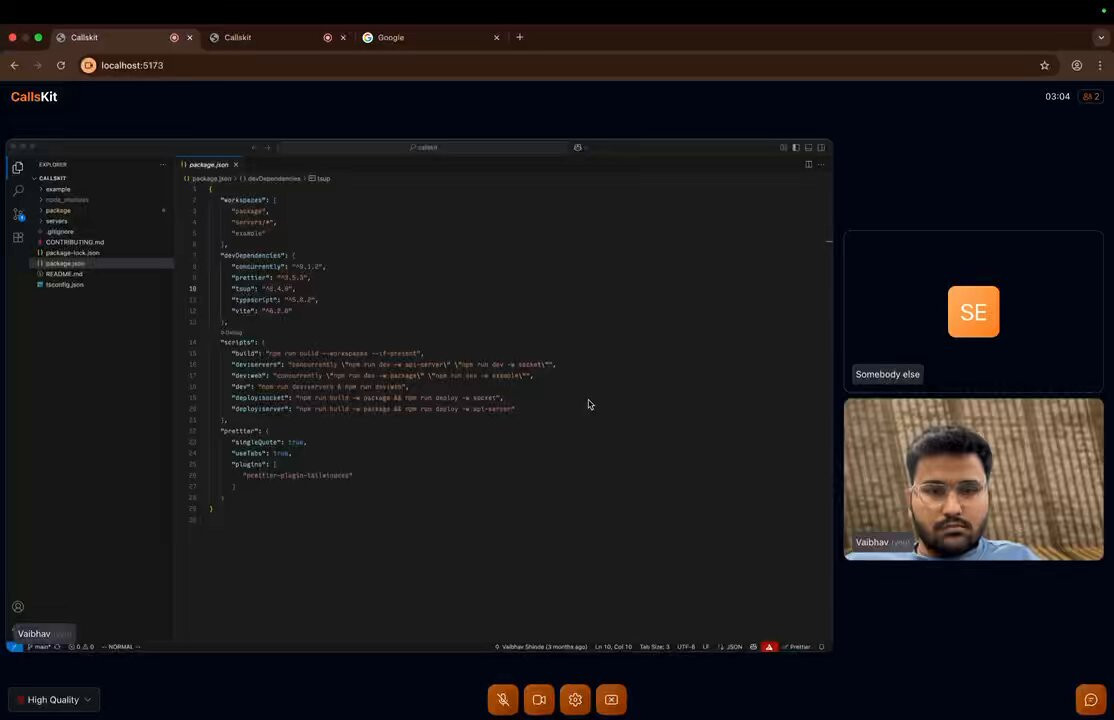Select the Vaibhav video tile
1114x720 pixels.
click(x=973, y=479)
